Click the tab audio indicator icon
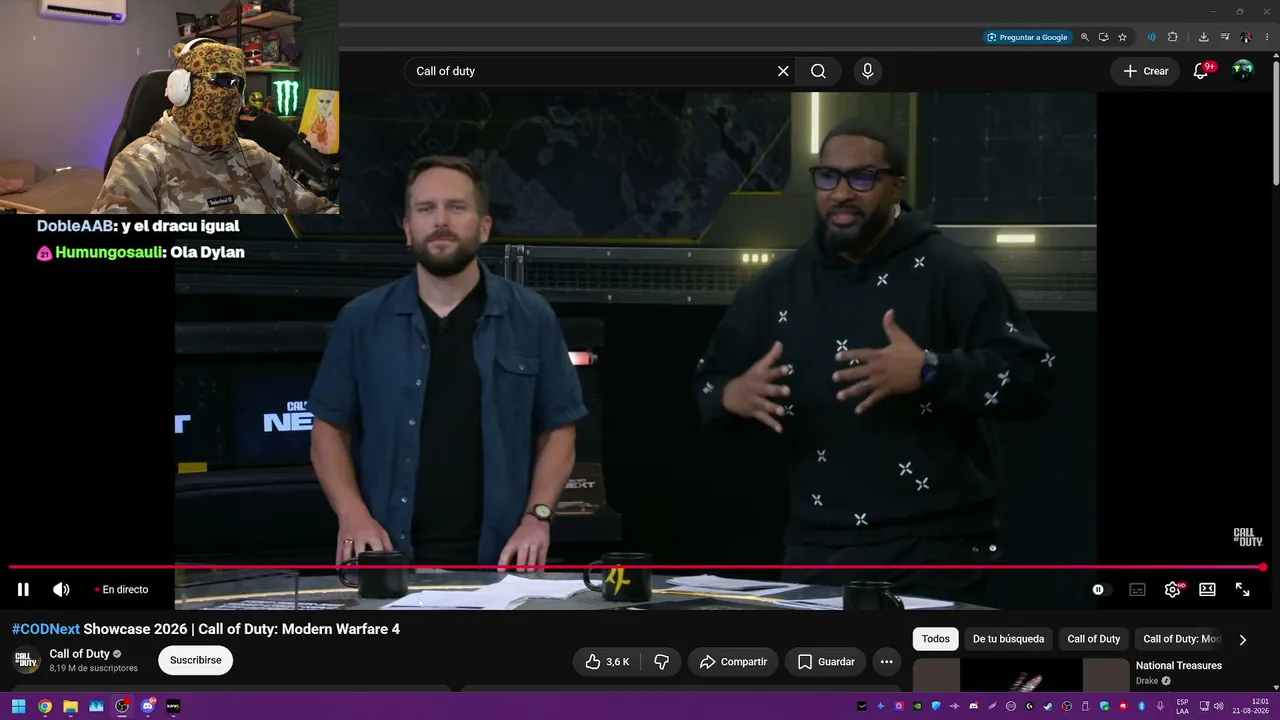This screenshot has width=1280, height=720. [1151, 37]
